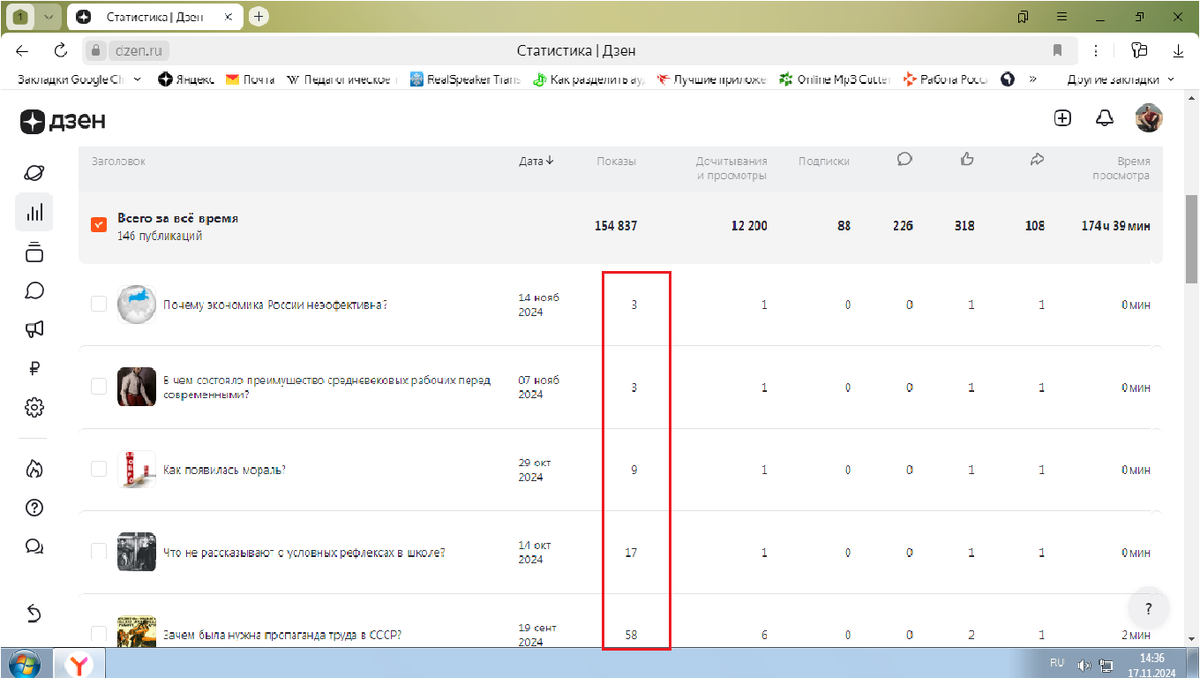Reload the page with the refresh icon
1200x678 pixels.
[60, 50]
